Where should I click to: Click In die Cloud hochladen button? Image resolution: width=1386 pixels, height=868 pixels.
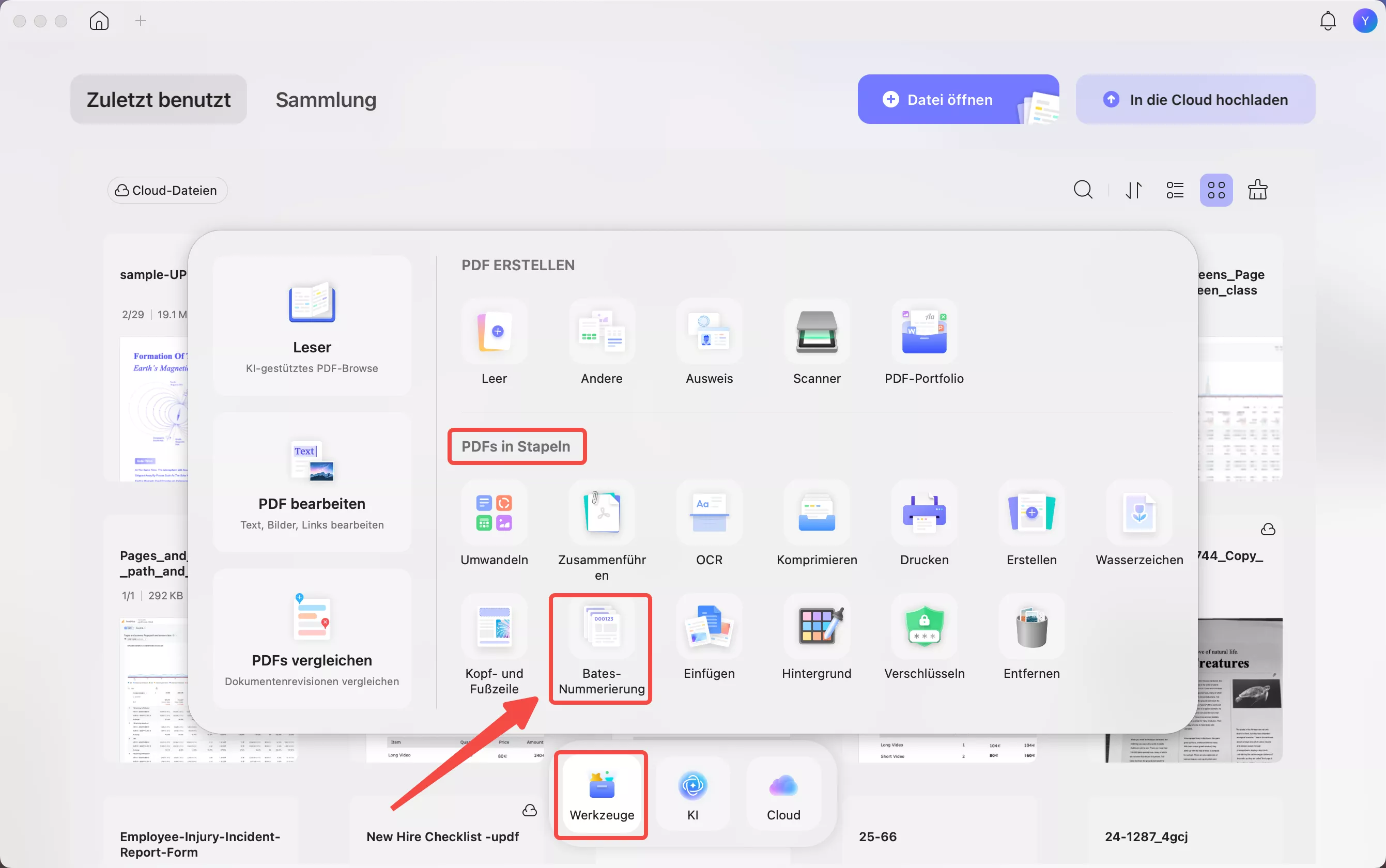point(1195,100)
